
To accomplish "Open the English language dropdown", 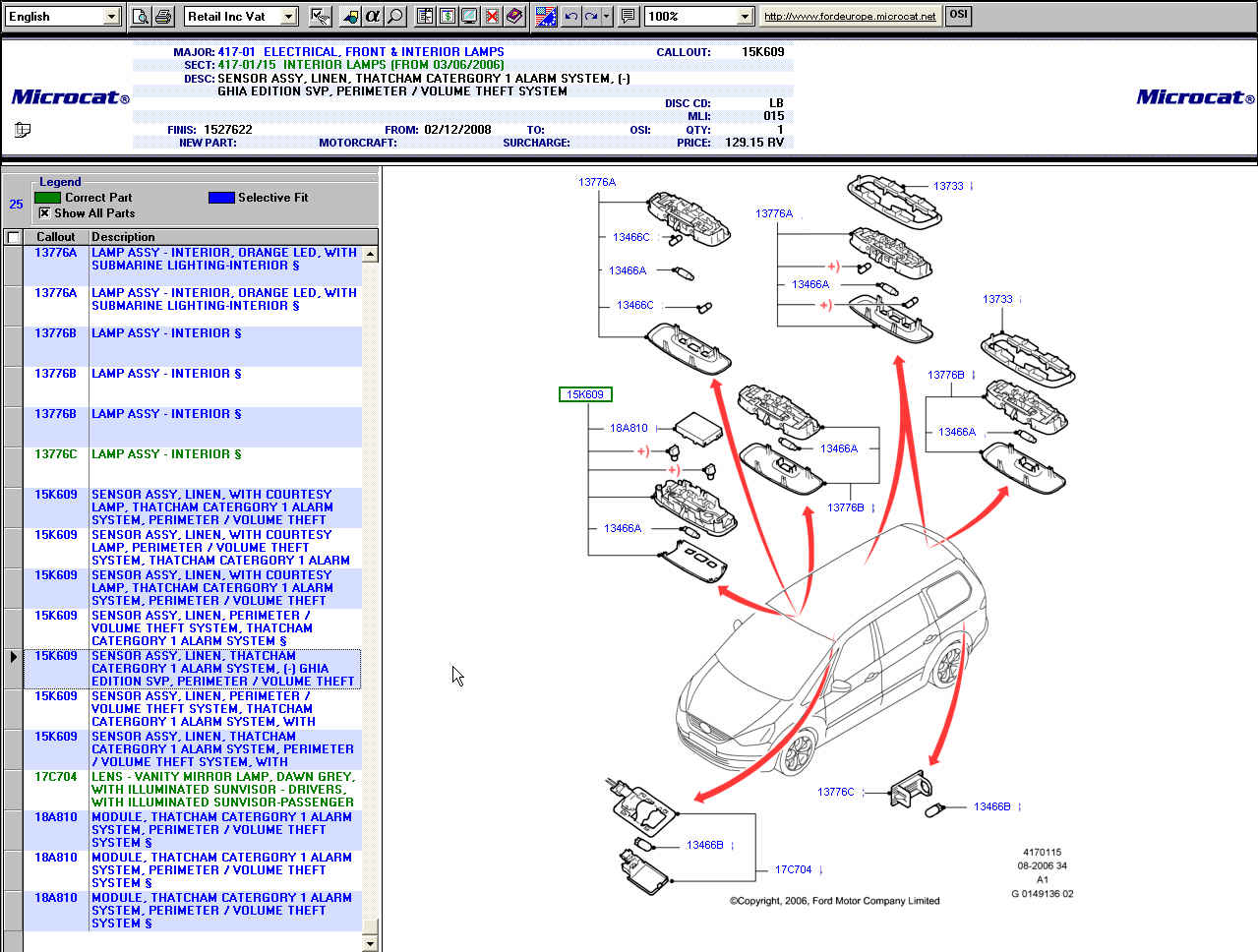I will pos(110,17).
